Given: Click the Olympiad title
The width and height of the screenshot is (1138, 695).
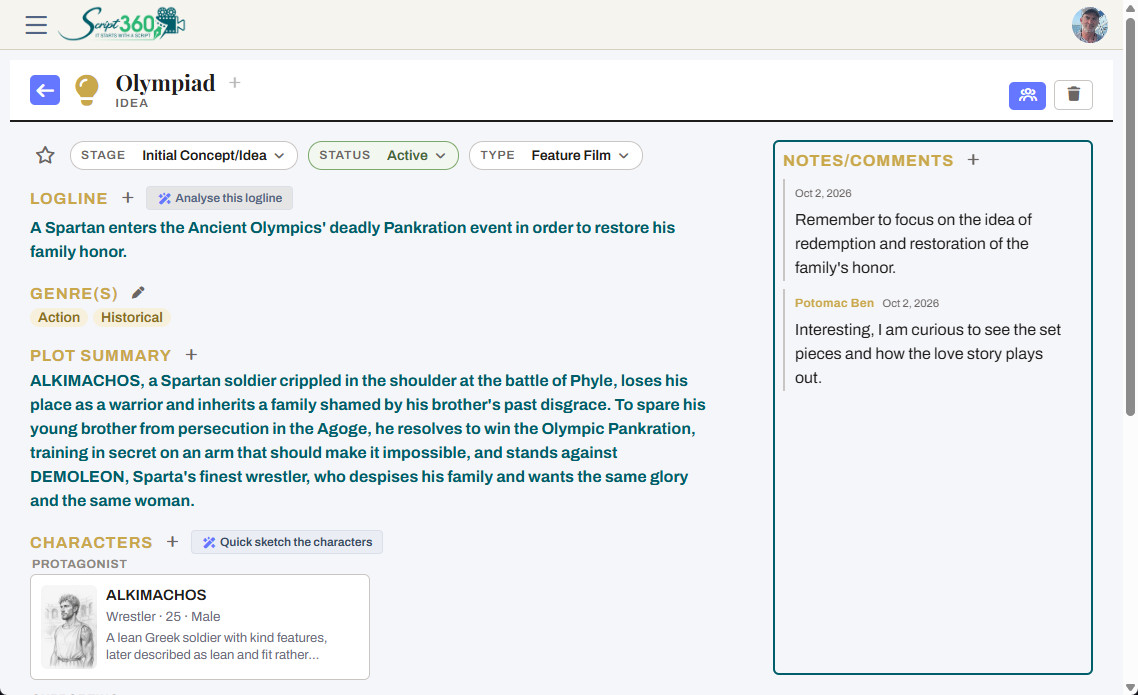Looking at the screenshot, I should point(165,83).
